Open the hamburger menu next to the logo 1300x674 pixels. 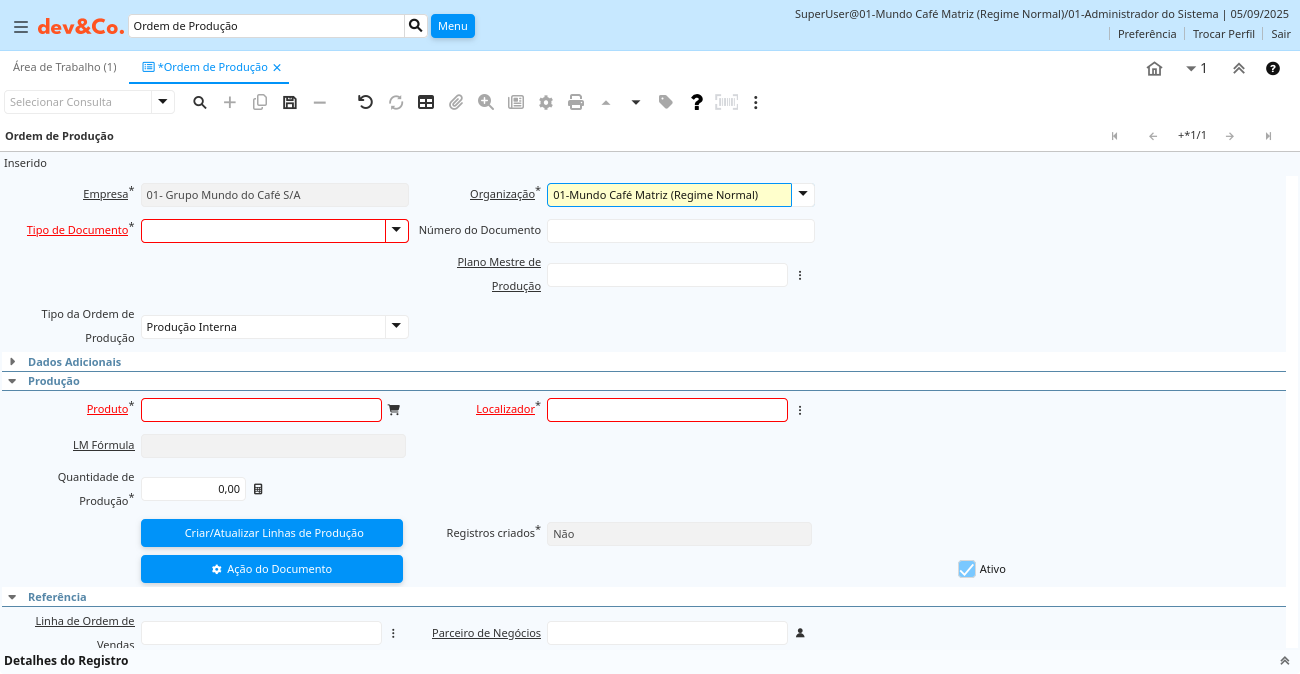click(20, 26)
